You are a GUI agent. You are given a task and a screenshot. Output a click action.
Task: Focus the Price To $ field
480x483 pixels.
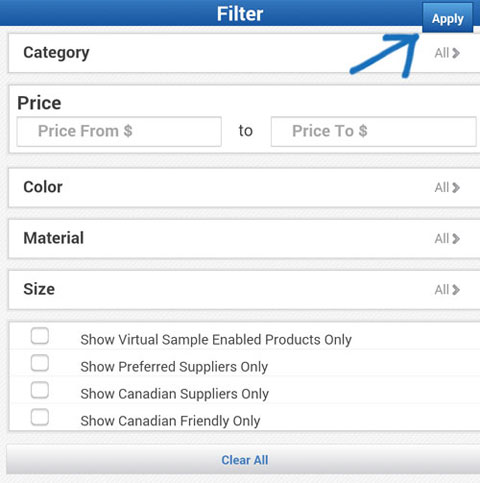point(373,131)
